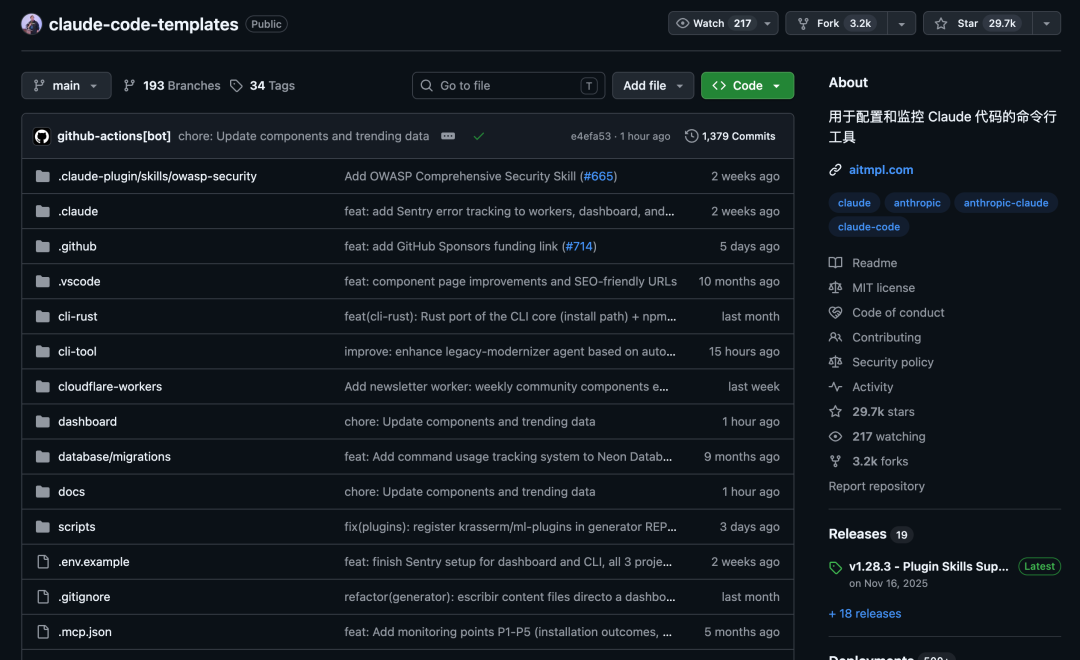Click the repository owner avatar

pyautogui.click(x=31, y=24)
